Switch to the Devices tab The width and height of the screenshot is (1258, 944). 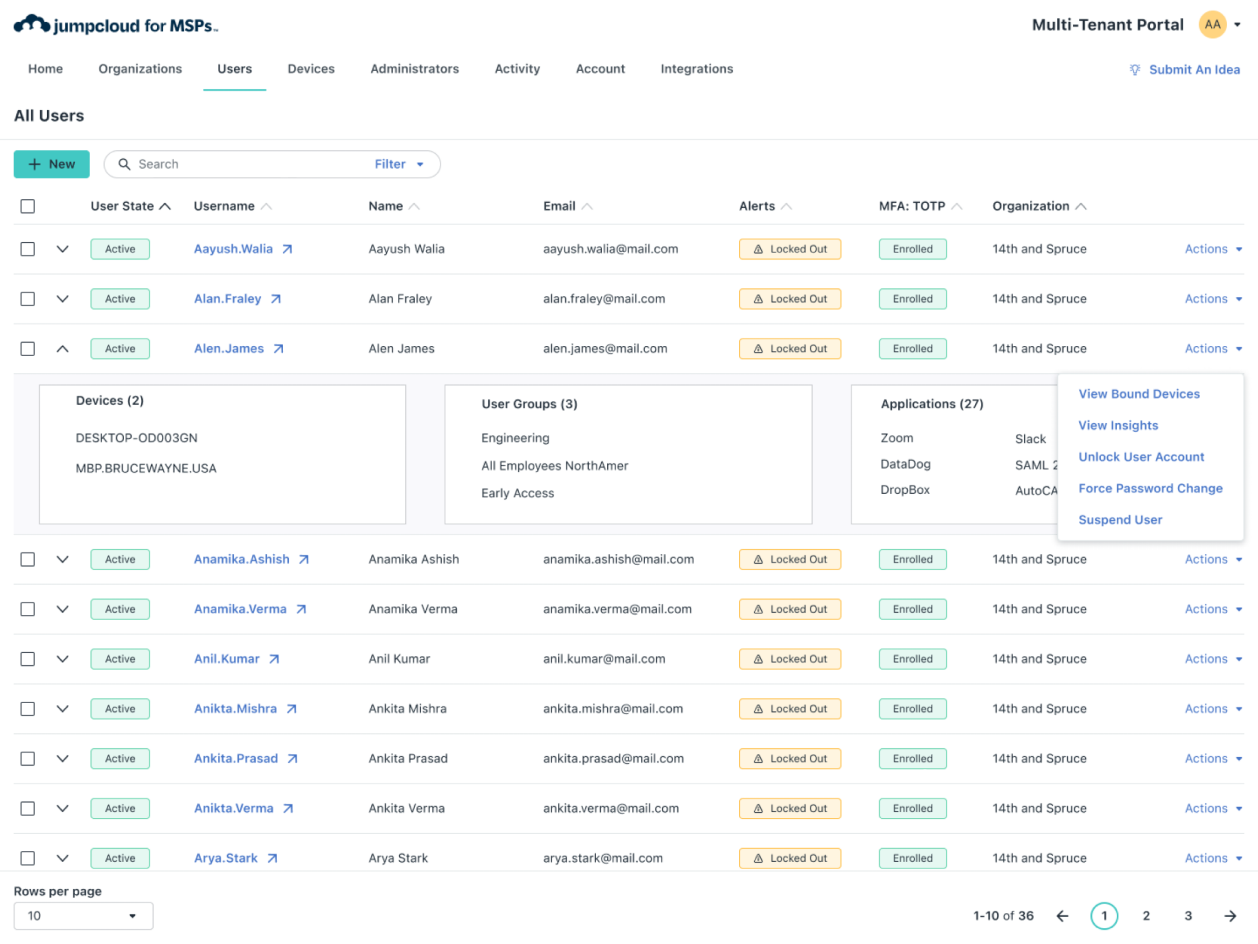pyautogui.click(x=311, y=68)
